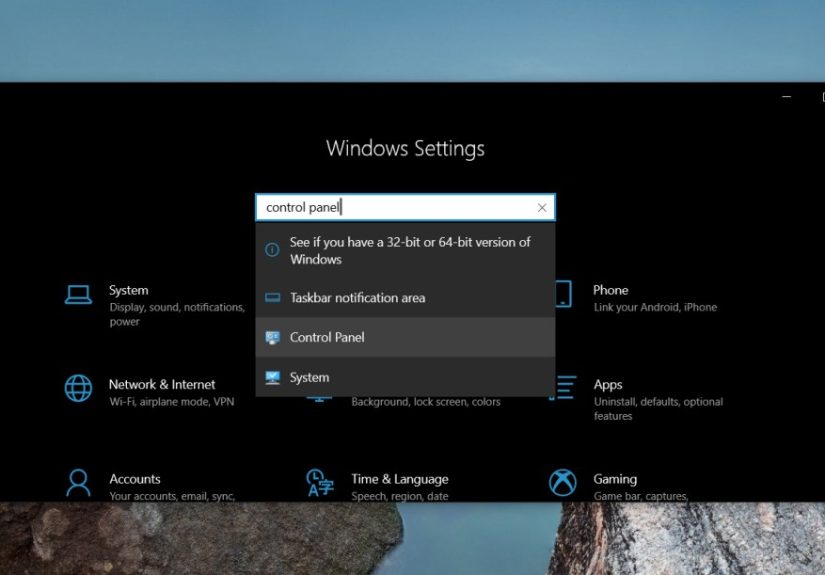
Task: Click the Windows Settings page title
Action: [x=405, y=149]
